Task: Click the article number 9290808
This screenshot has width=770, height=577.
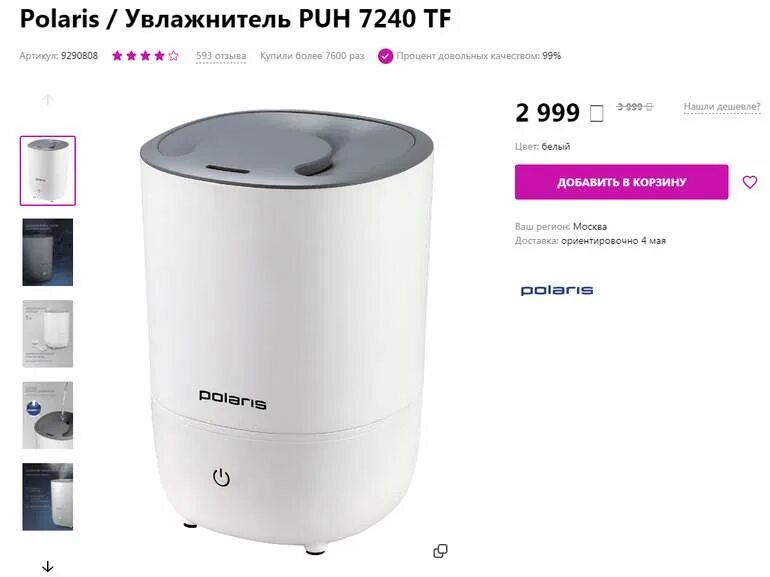Action: 80,56
